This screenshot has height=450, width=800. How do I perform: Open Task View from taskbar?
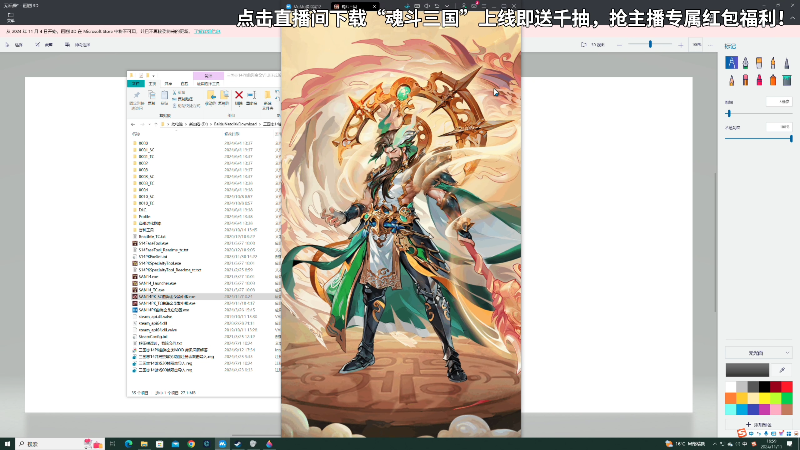point(112,444)
